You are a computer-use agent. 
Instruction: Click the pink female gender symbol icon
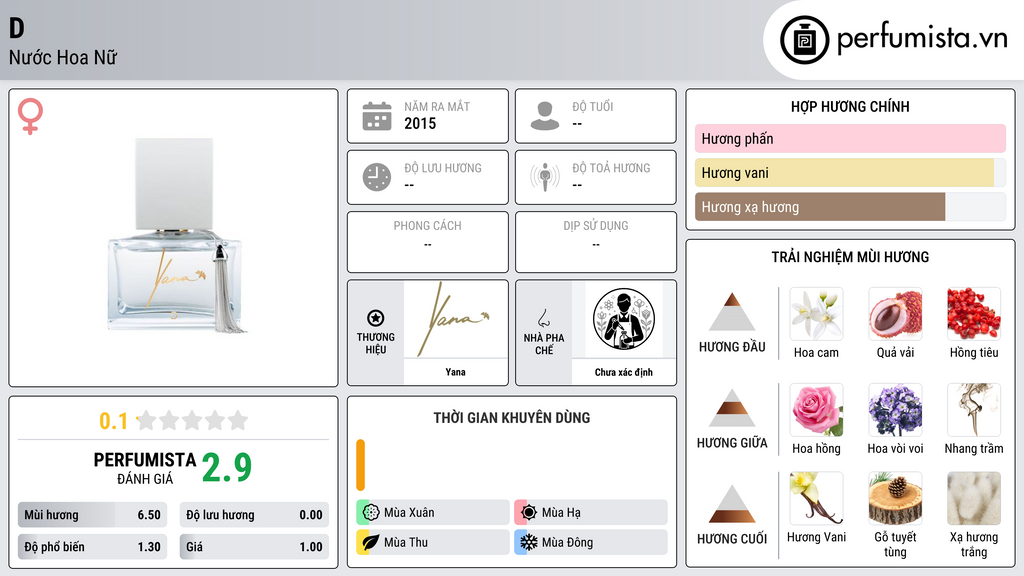(30, 116)
